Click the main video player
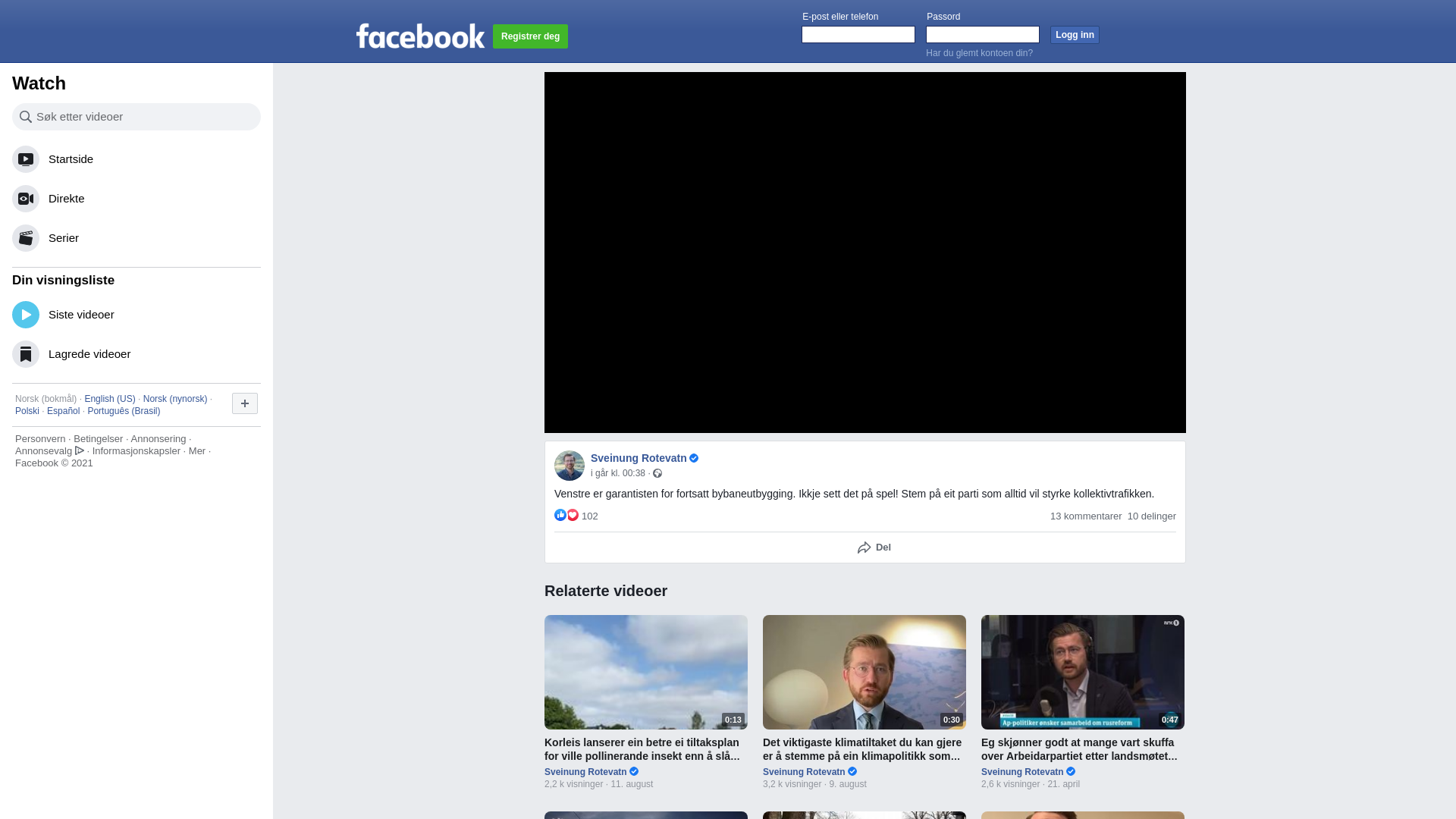Viewport: 1456px width, 819px height. 865,253
